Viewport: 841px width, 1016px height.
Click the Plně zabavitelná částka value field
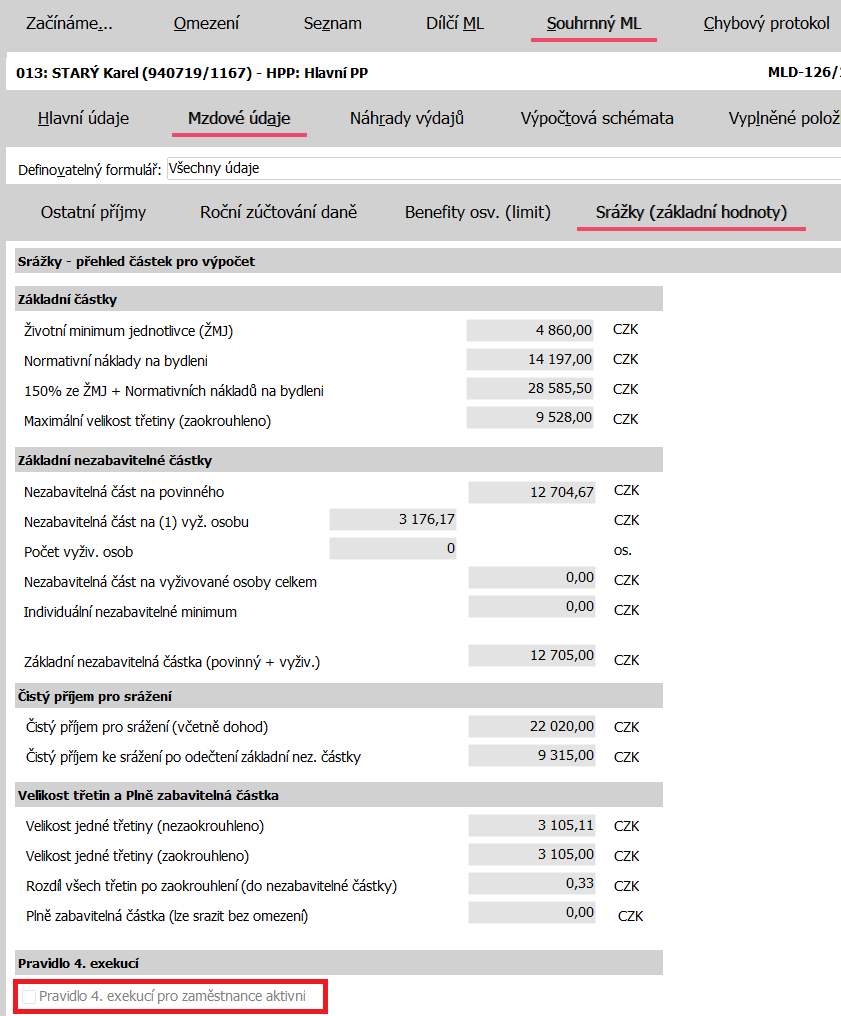coord(531,912)
